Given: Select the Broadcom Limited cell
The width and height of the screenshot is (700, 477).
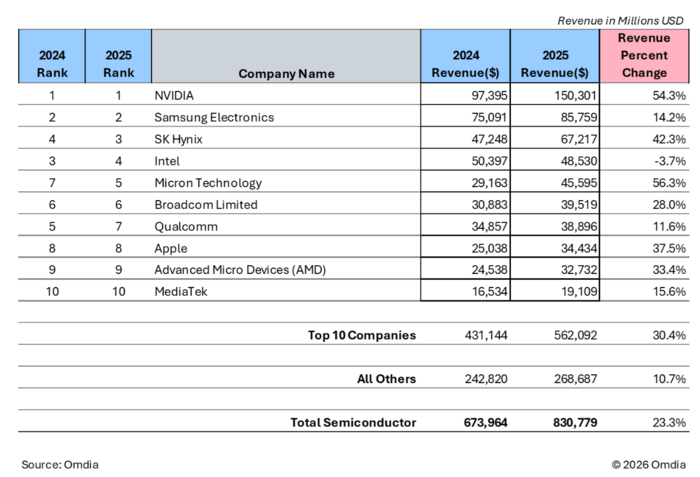Looking at the screenshot, I should click(205, 205).
